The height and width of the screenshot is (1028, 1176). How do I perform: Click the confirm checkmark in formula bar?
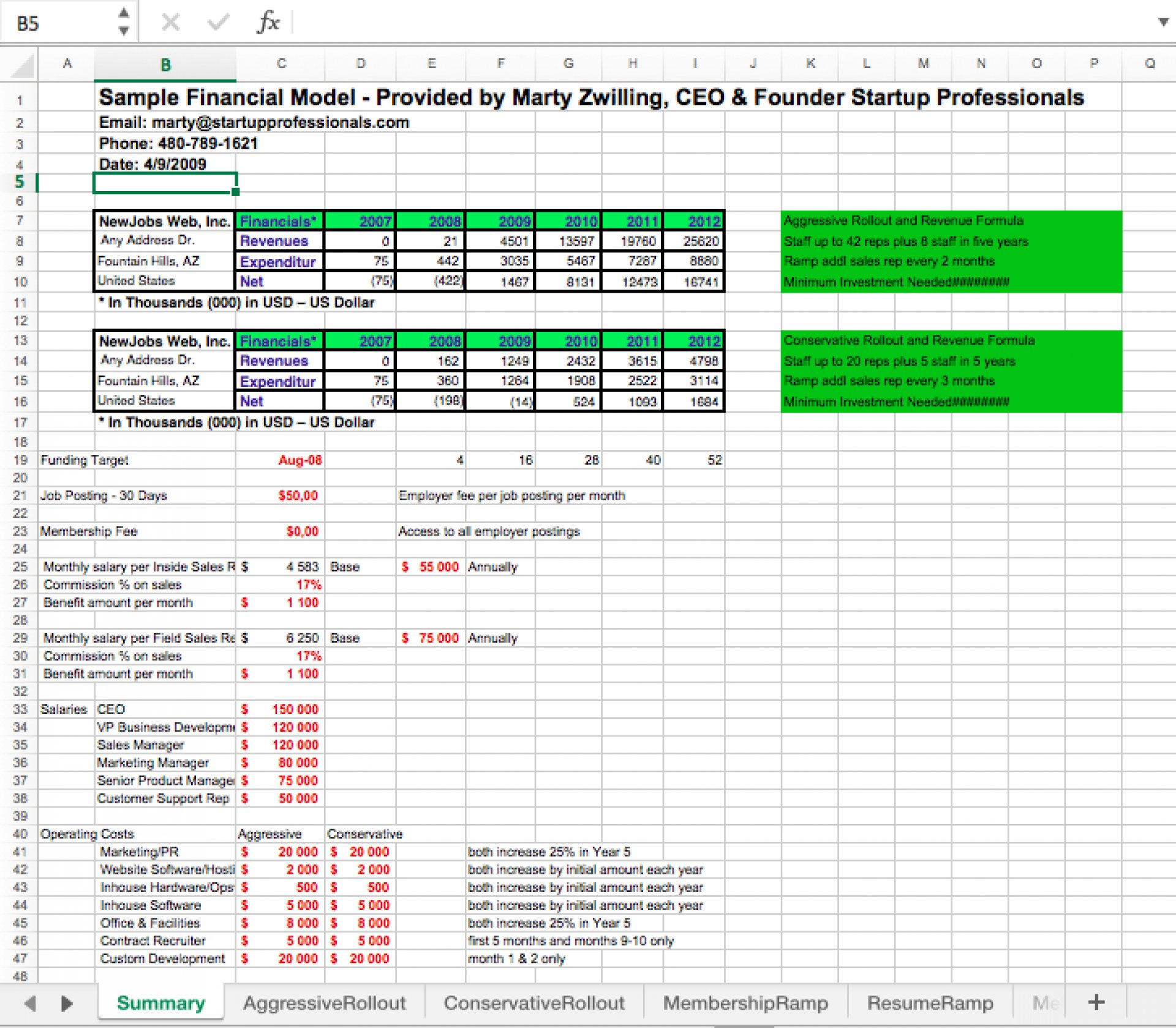pos(218,23)
